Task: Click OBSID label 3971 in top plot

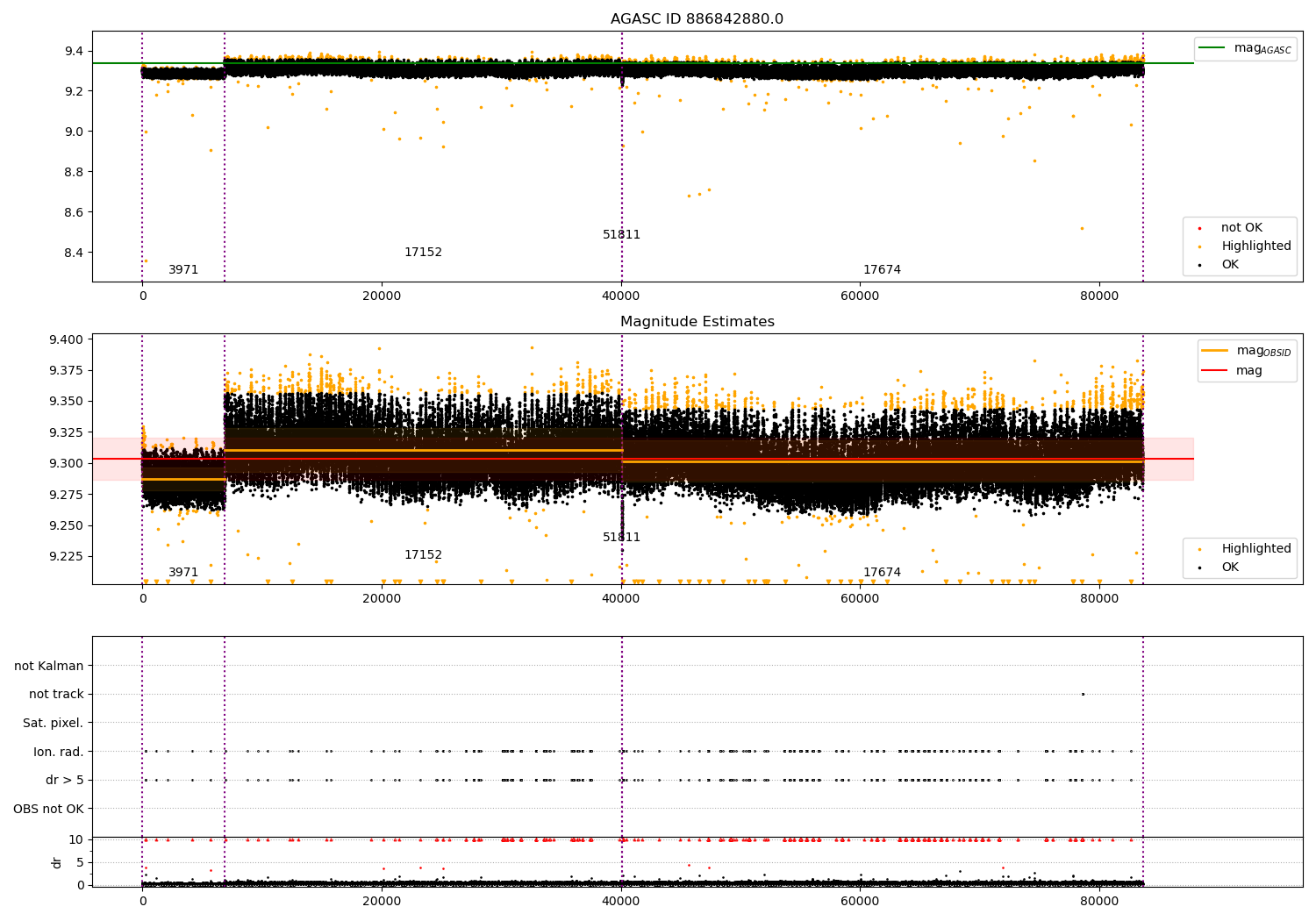Action: click(183, 270)
